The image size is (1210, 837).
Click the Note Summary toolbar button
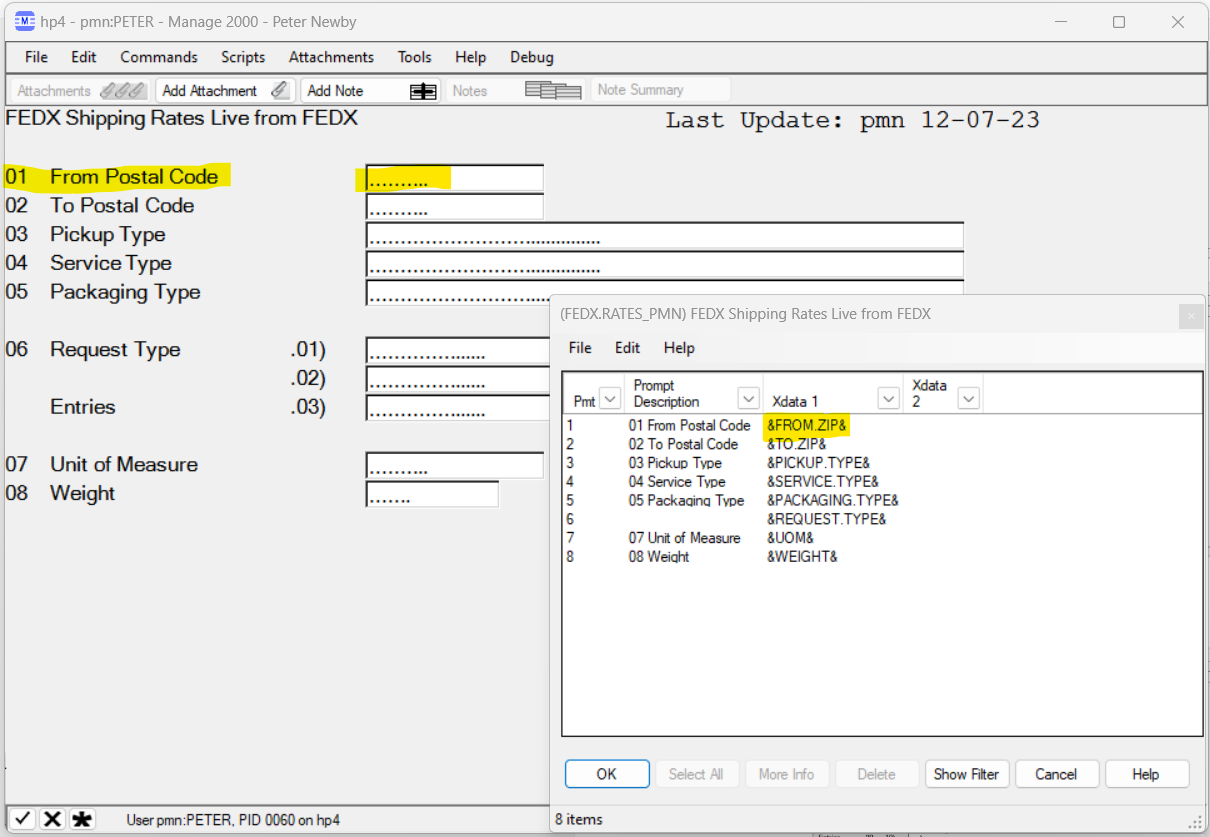661,90
